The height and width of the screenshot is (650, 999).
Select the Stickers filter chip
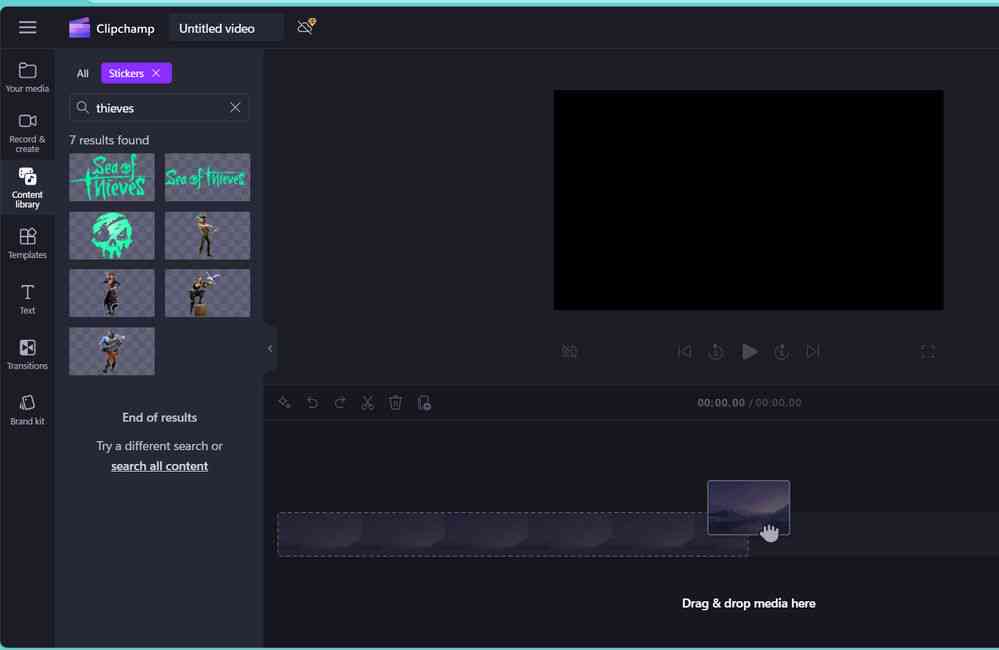(126, 73)
